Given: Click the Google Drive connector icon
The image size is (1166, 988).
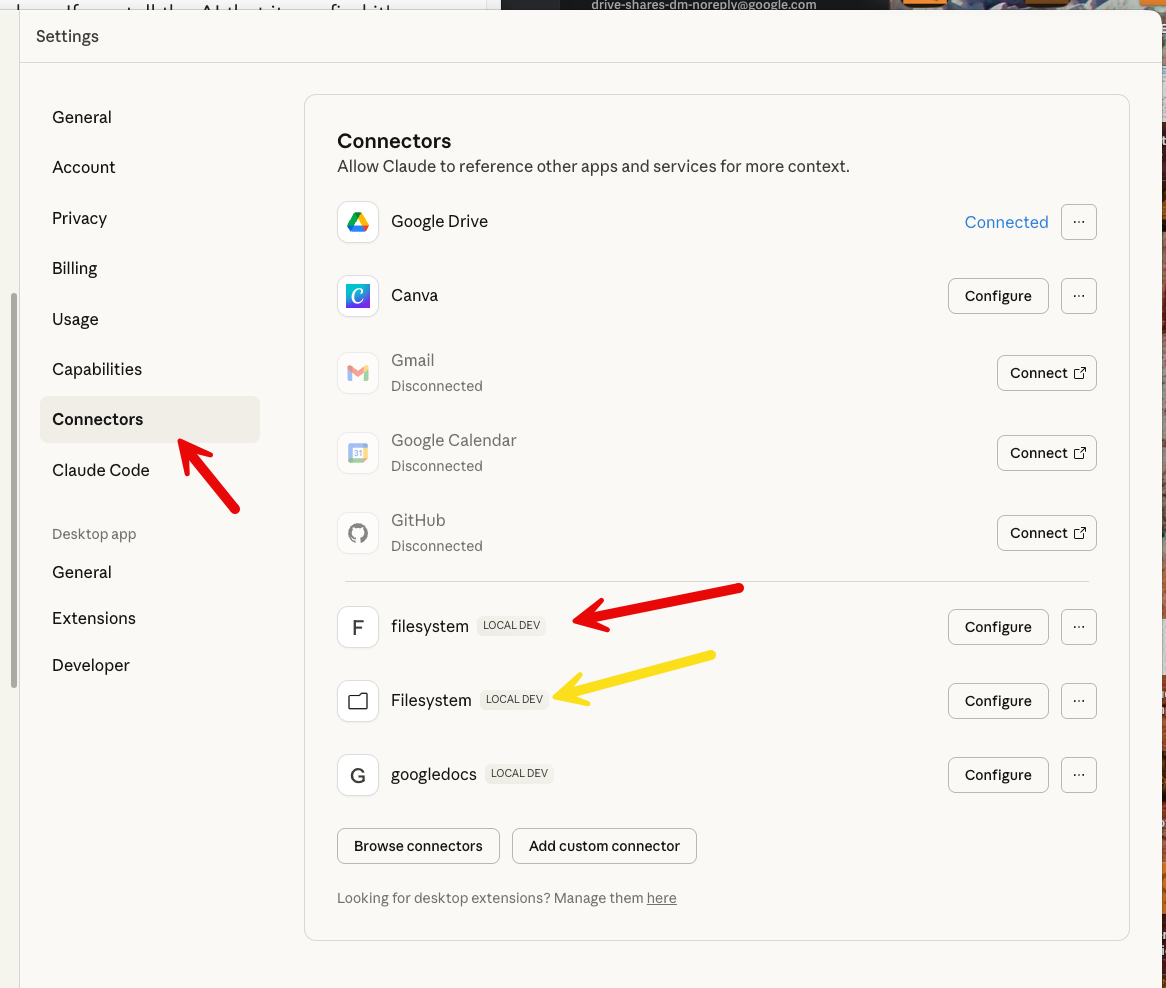Looking at the screenshot, I should (x=358, y=222).
